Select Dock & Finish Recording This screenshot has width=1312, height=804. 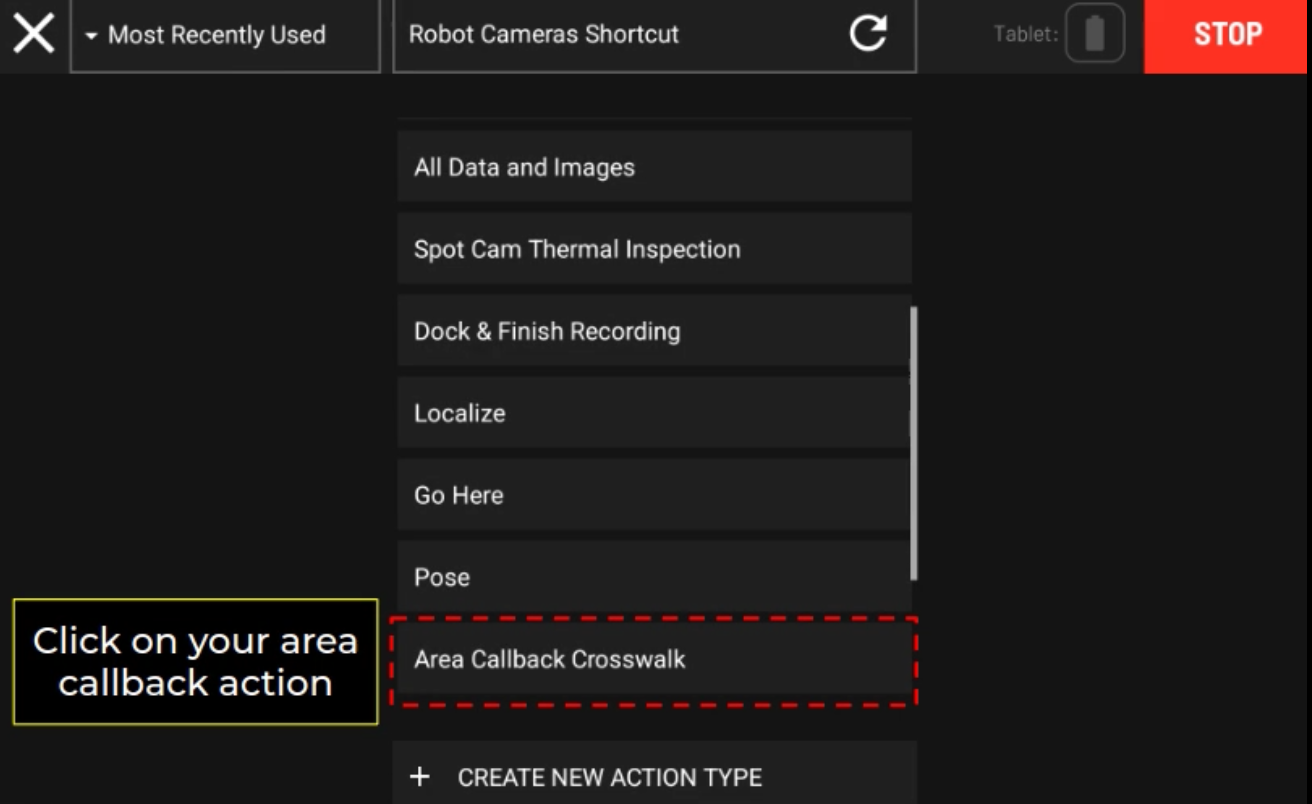pos(654,331)
